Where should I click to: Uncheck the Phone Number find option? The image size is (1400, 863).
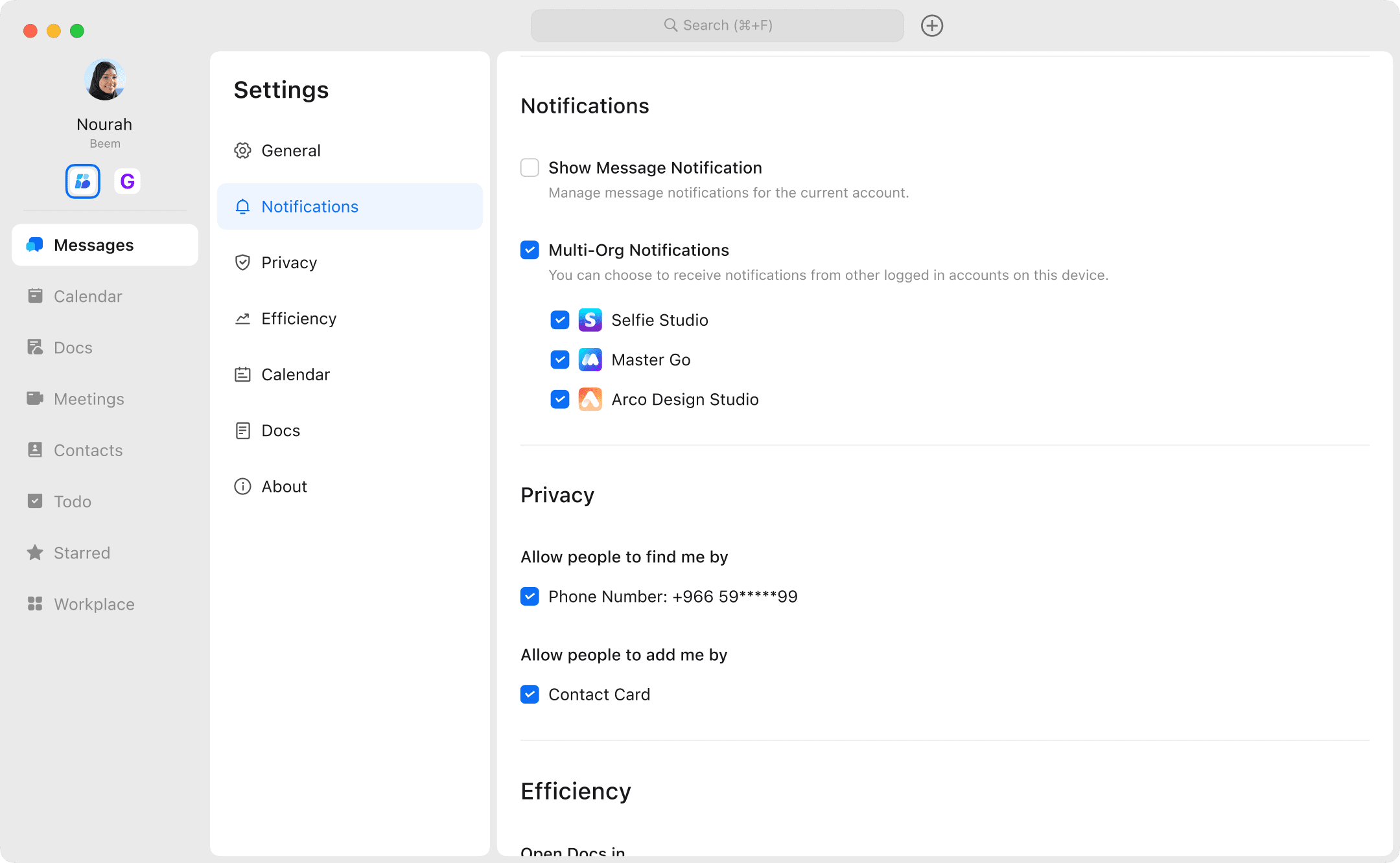[x=530, y=597]
